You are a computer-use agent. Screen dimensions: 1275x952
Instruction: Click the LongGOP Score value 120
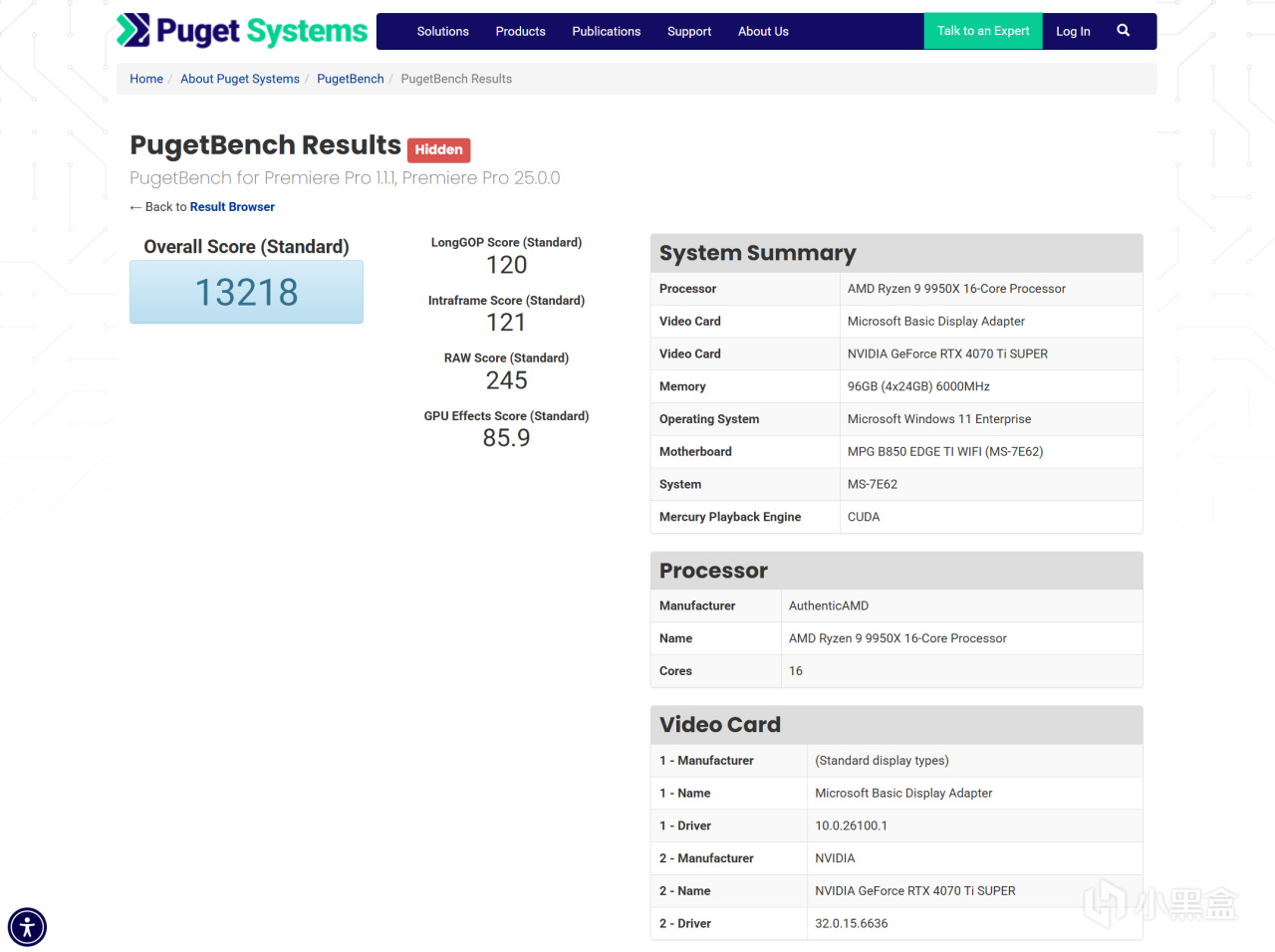[x=506, y=265]
